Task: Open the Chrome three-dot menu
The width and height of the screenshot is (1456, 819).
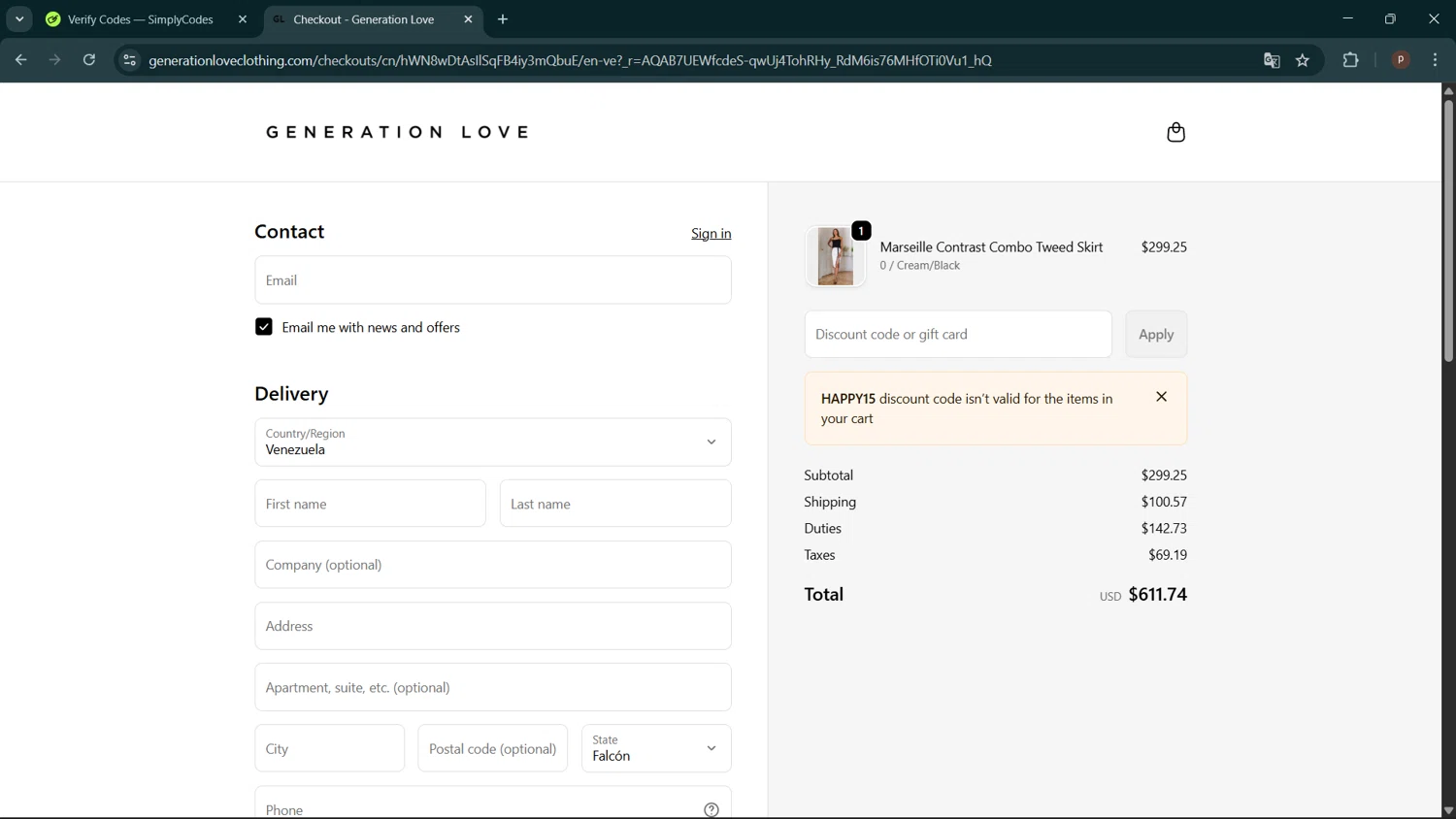Action: (x=1435, y=60)
